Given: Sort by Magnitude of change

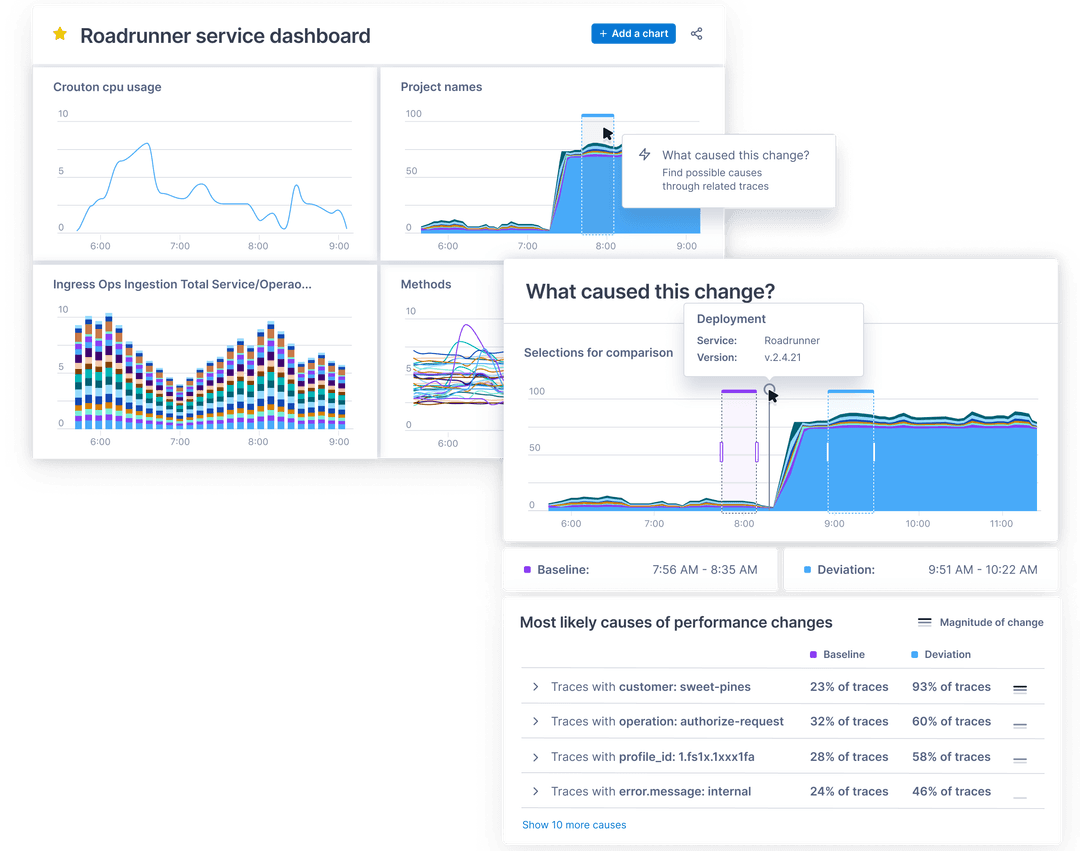Looking at the screenshot, I should (x=981, y=622).
